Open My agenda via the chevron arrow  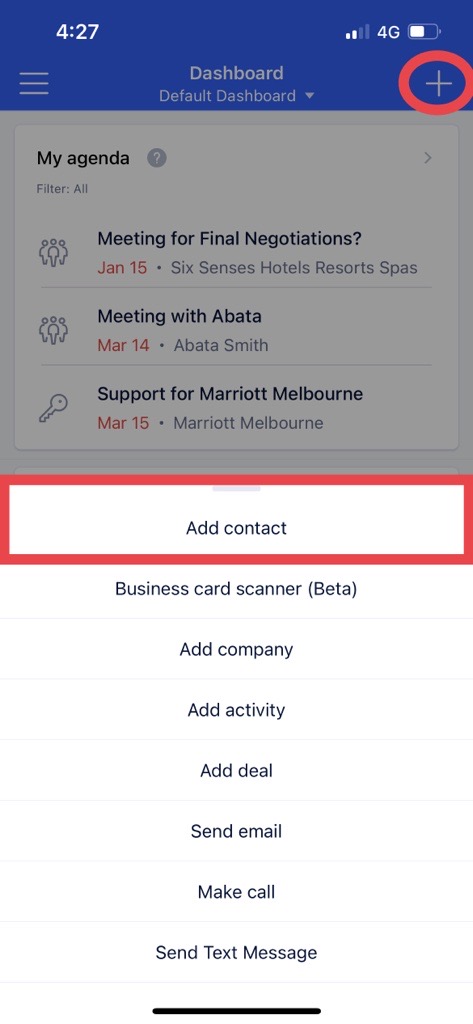point(428,157)
